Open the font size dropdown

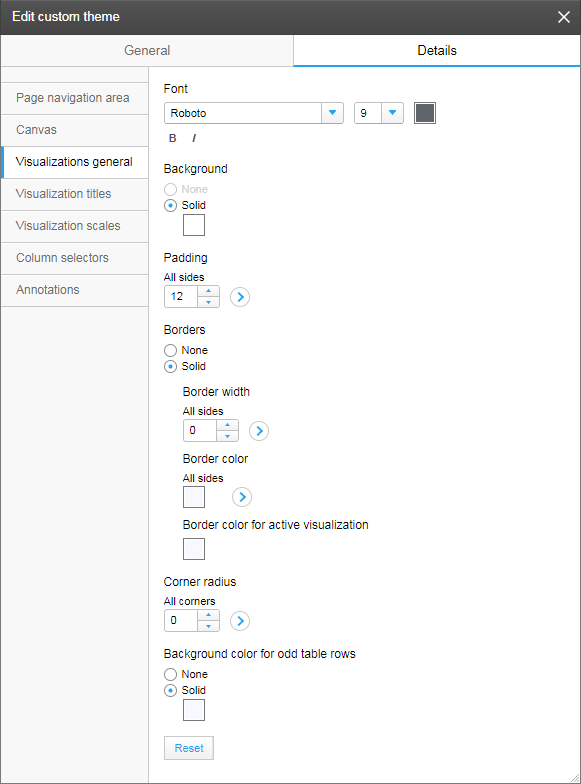click(x=392, y=113)
